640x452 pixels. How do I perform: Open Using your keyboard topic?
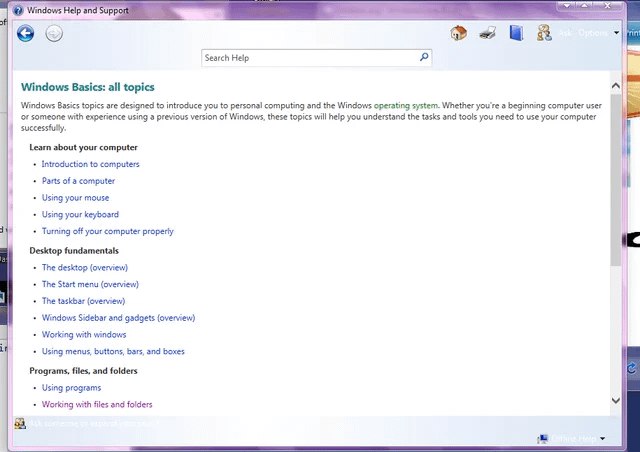coord(80,214)
